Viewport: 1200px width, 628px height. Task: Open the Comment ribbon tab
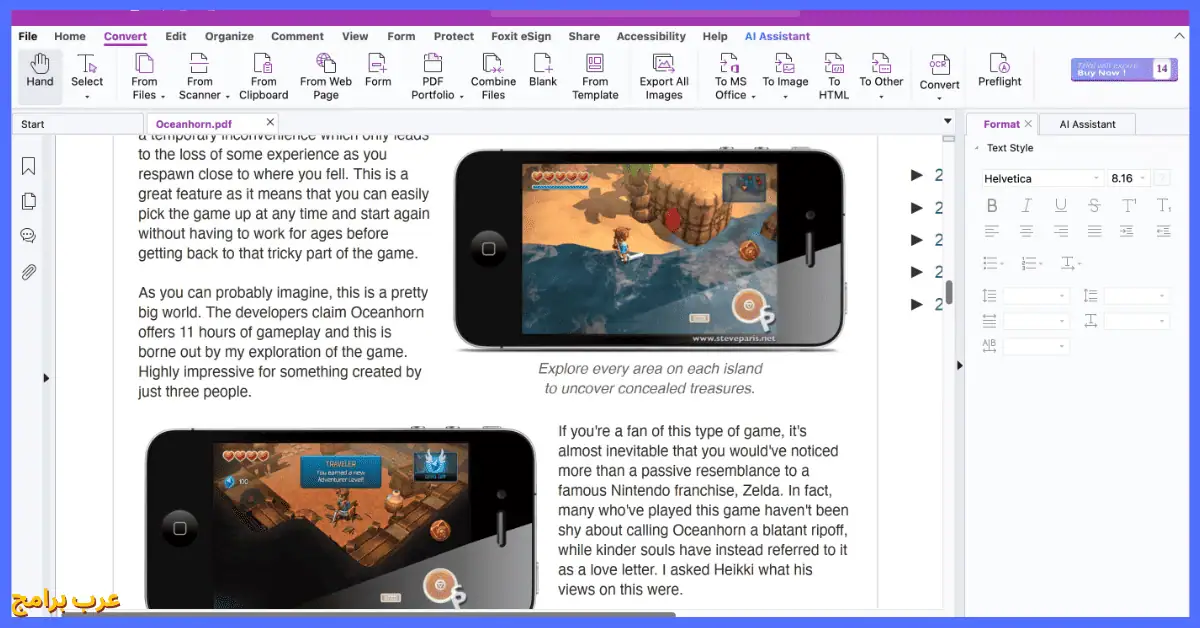297,36
